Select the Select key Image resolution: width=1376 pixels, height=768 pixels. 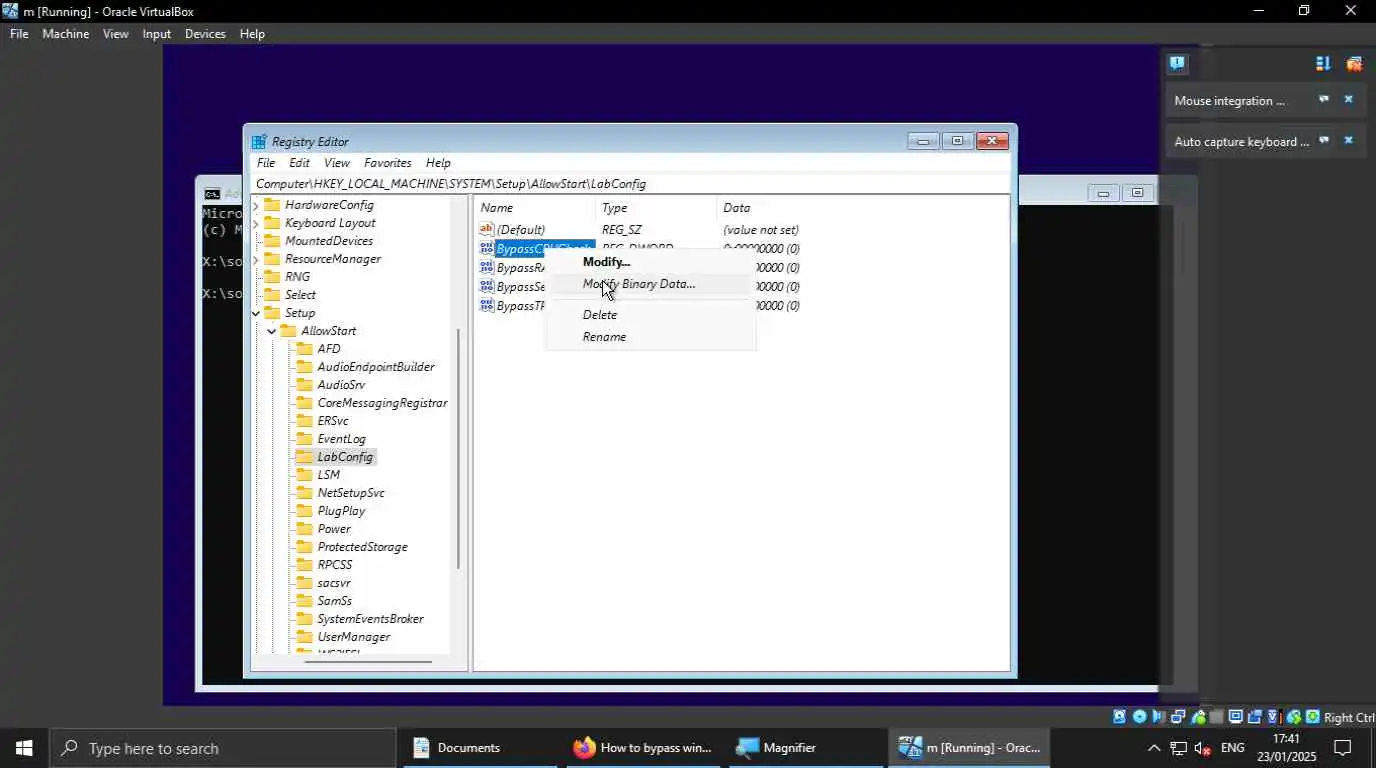point(300,295)
